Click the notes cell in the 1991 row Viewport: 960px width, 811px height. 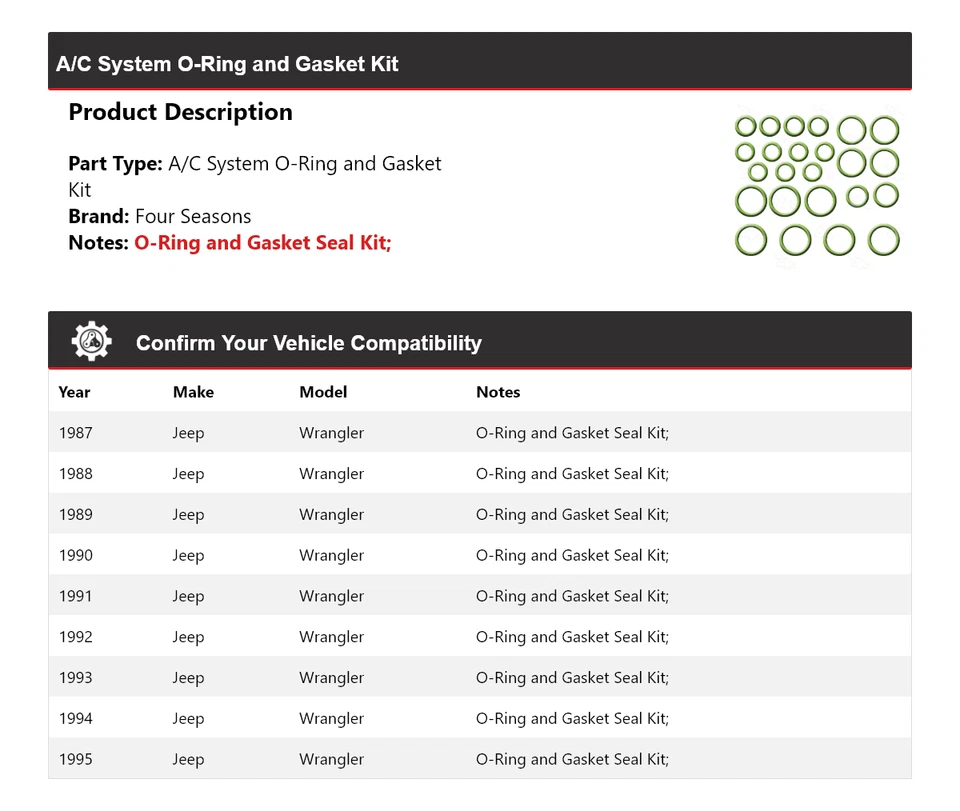click(x=572, y=597)
